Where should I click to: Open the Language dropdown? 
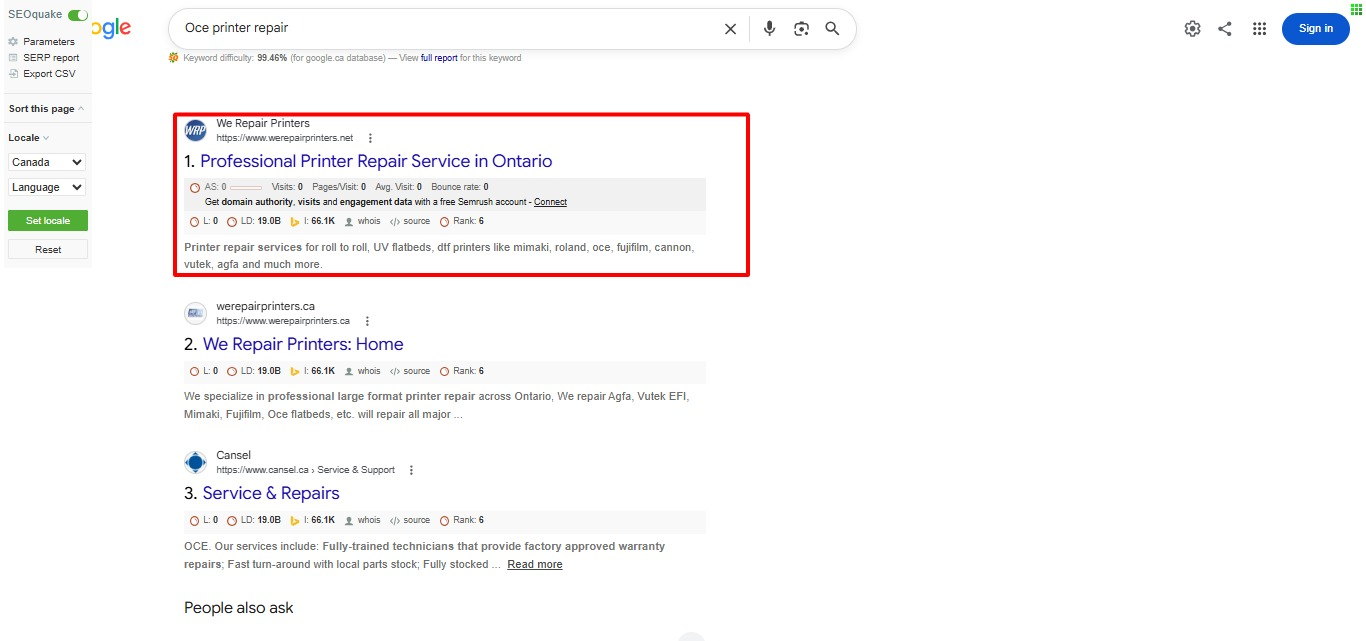pos(47,187)
